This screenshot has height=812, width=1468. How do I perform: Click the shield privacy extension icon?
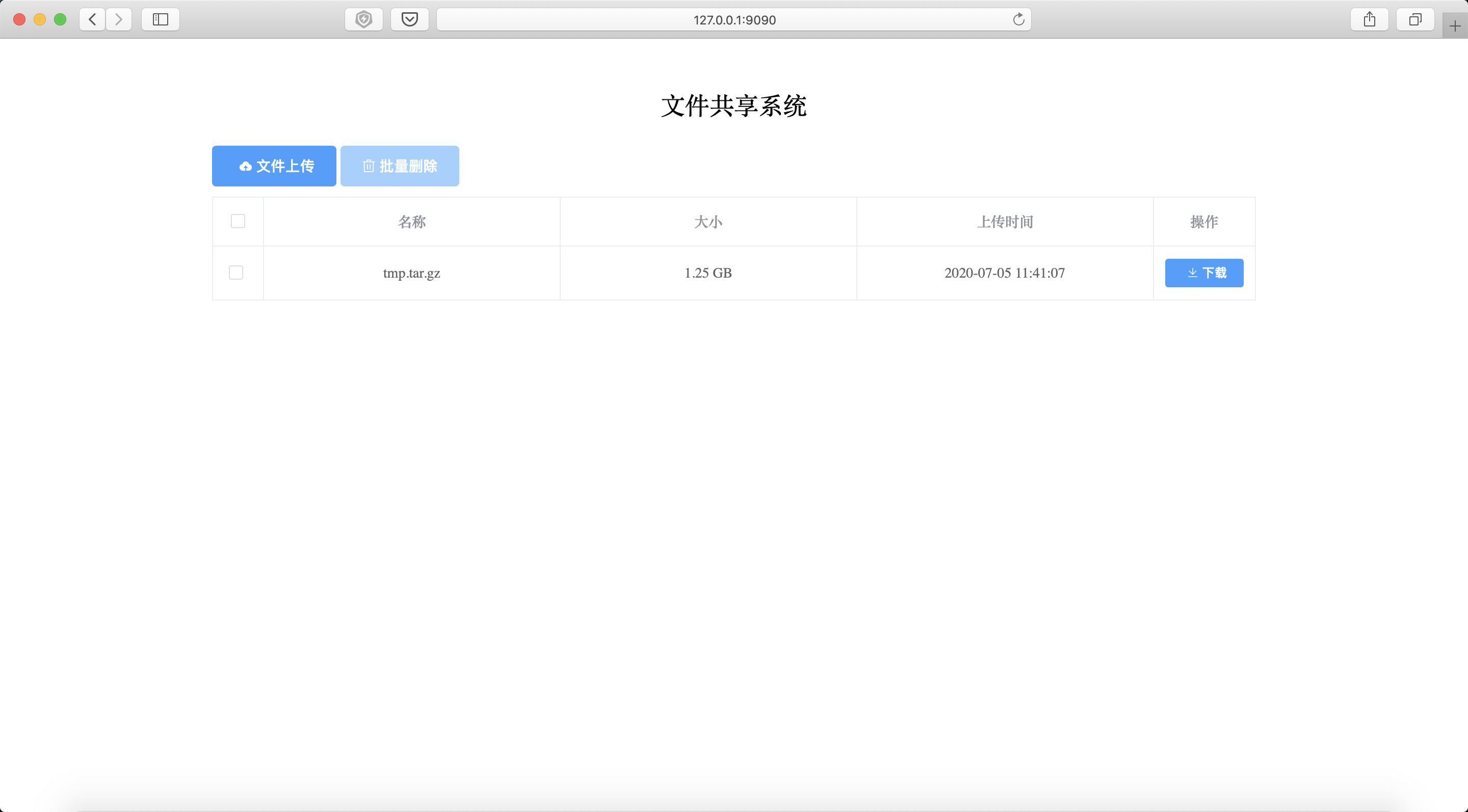(x=363, y=19)
